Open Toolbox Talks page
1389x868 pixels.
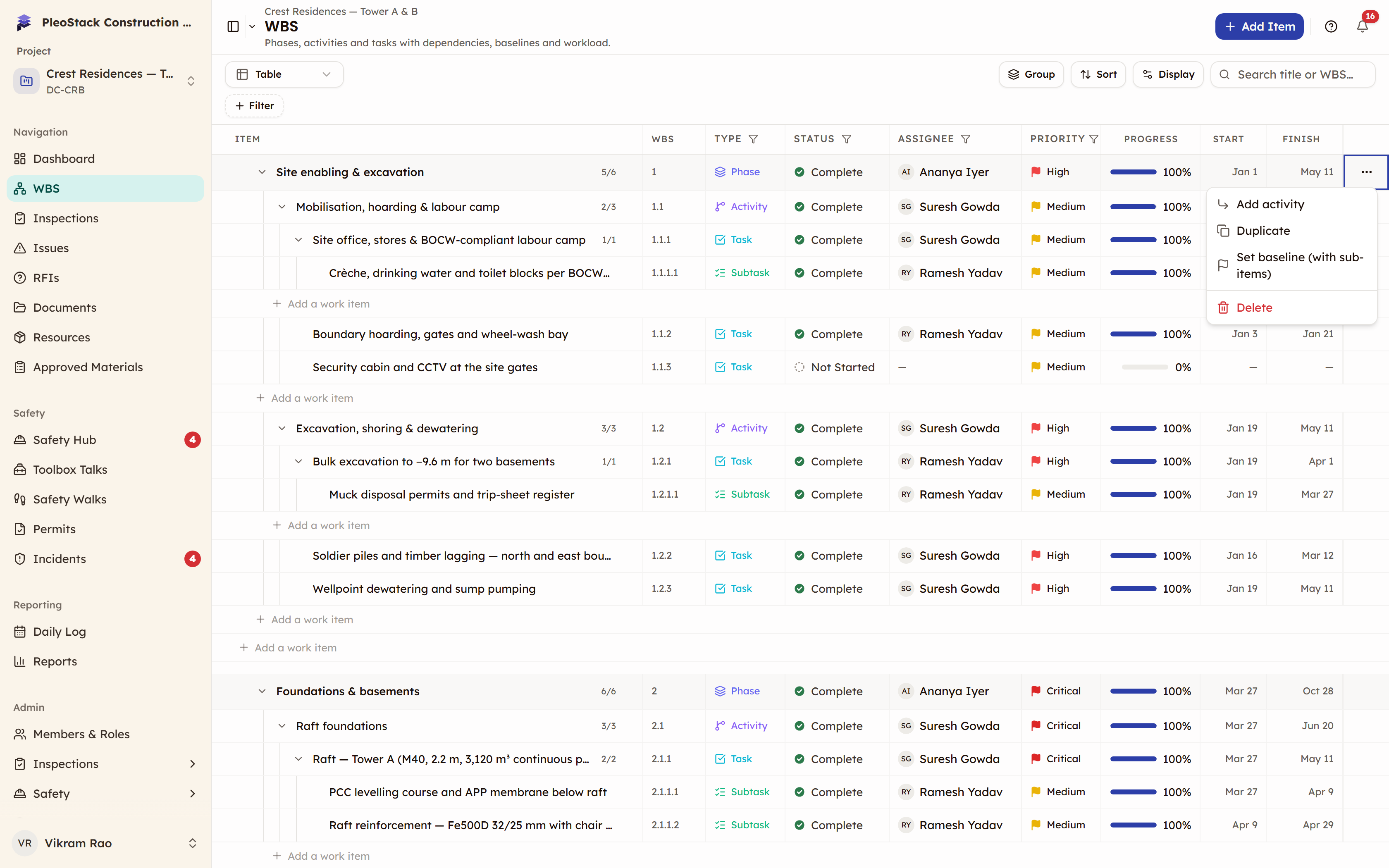(105, 470)
